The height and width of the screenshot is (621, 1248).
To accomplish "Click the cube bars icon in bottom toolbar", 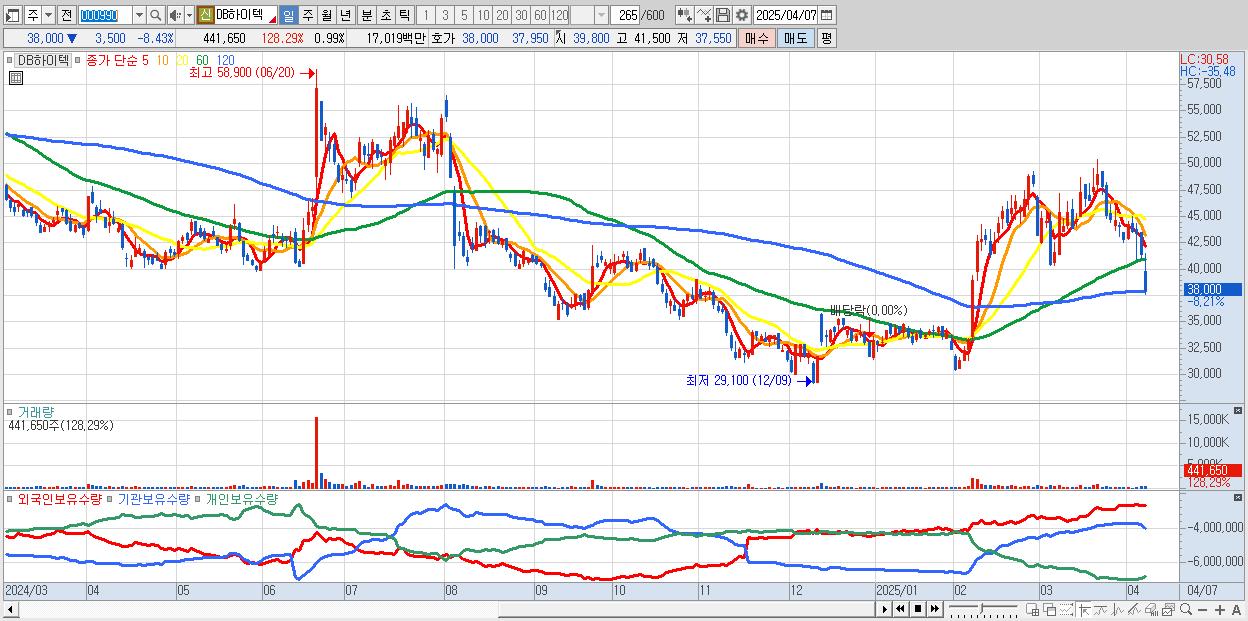I will point(1151,609).
